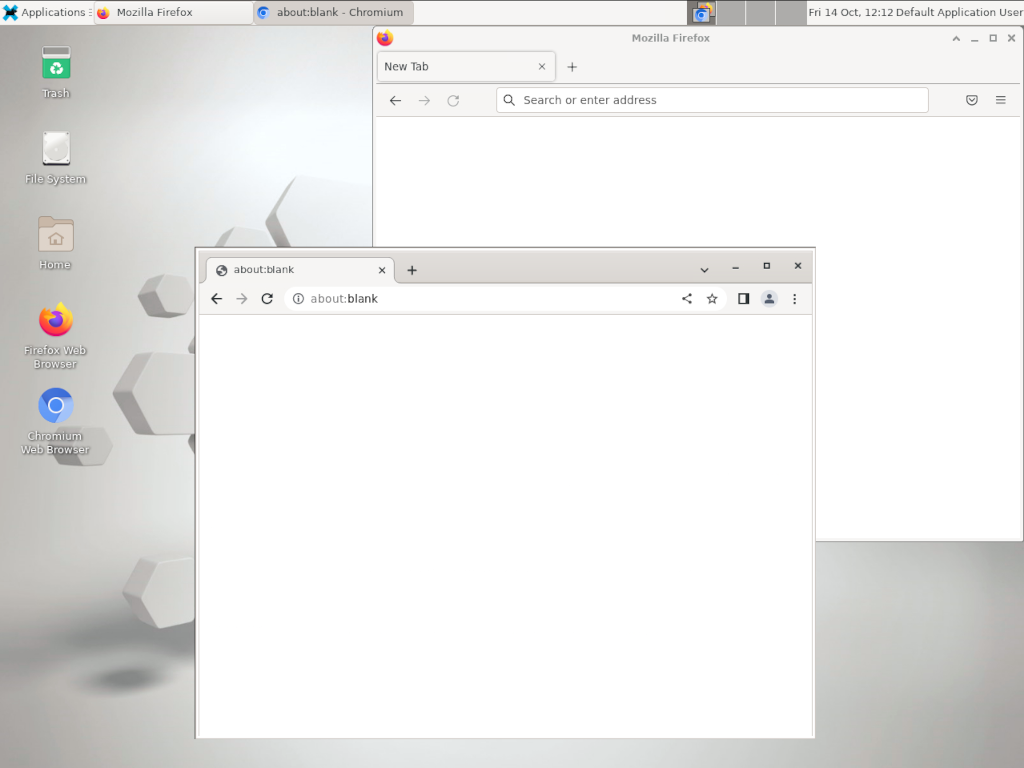
Task: Reload the Firefox page
Action: click(453, 100)
